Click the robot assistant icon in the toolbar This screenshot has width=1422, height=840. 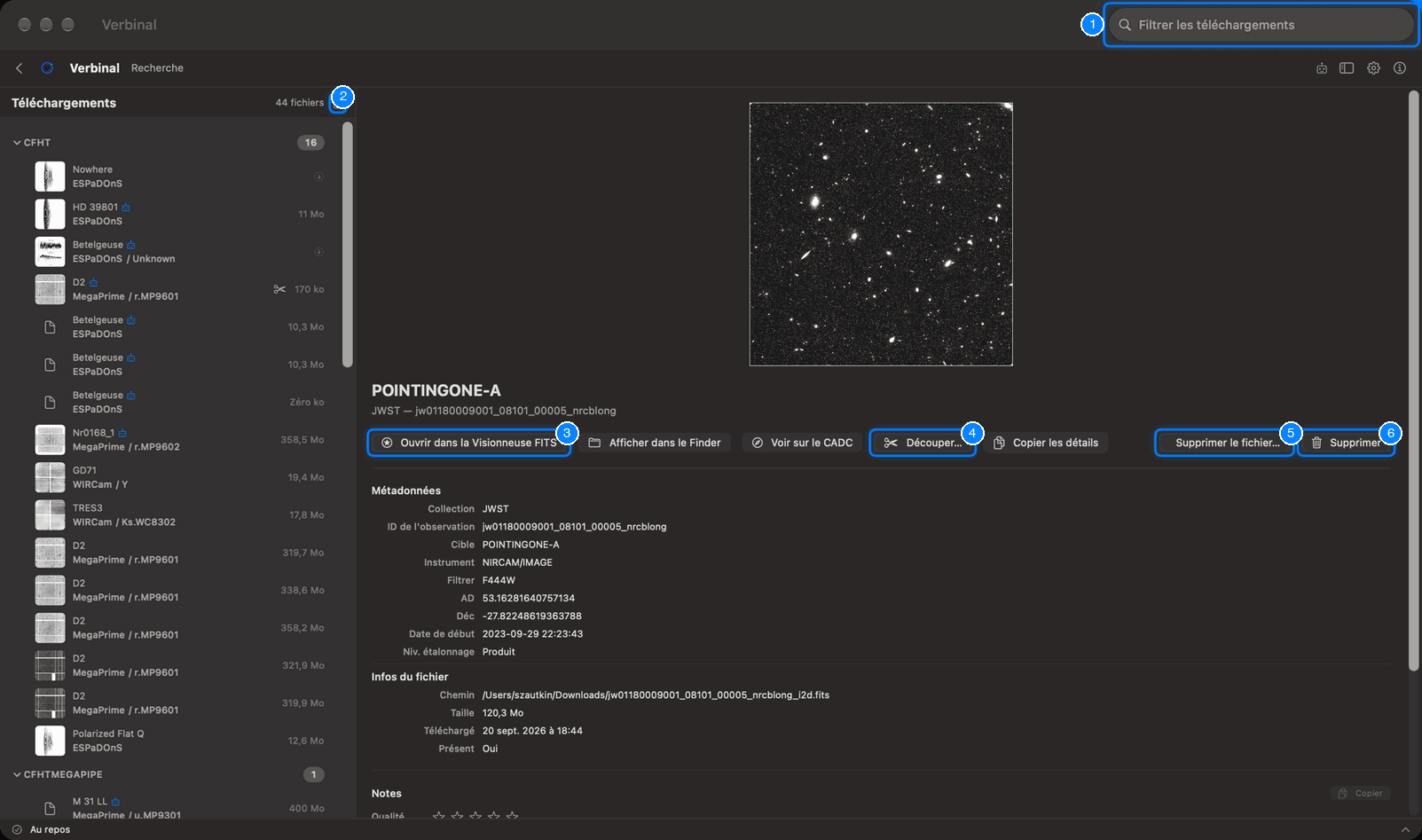pos(1322,68)
